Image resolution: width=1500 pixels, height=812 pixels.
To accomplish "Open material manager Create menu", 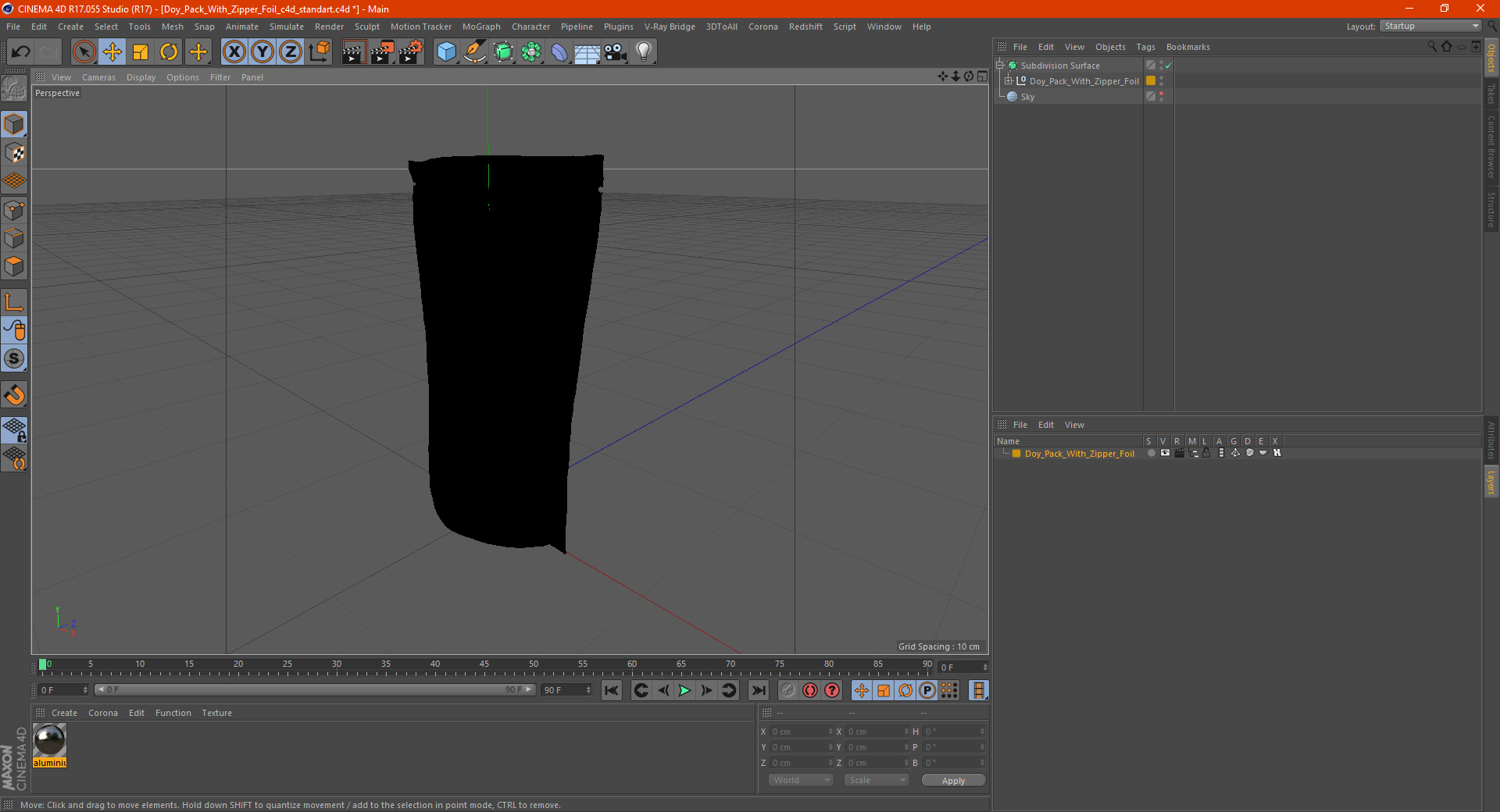I will (64, 713).
